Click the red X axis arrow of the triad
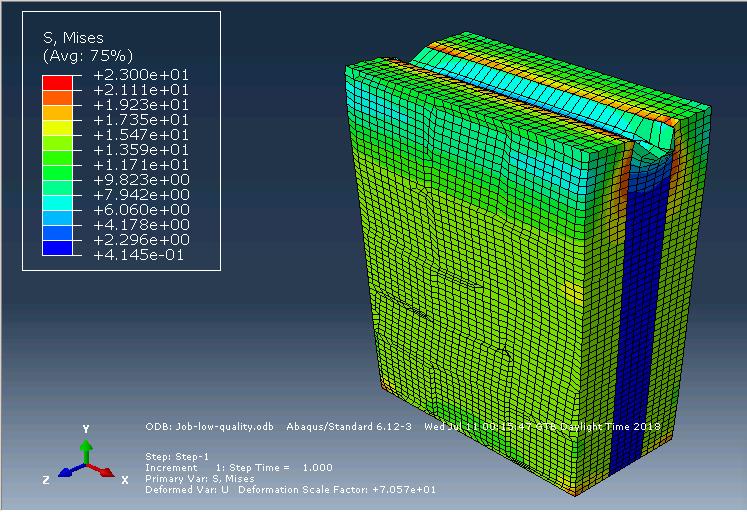 click(101, 470)
